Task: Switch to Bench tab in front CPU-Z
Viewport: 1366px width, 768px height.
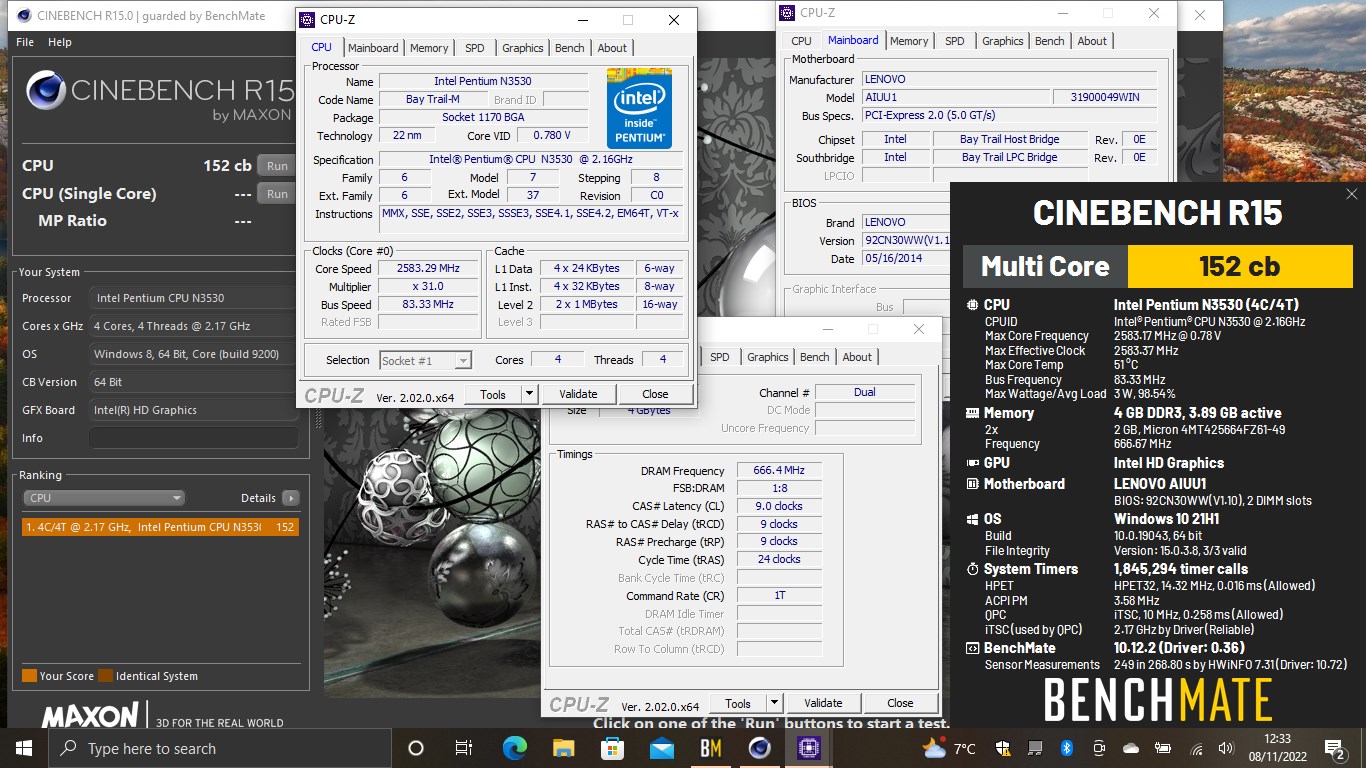Action: tap(570, 48)
